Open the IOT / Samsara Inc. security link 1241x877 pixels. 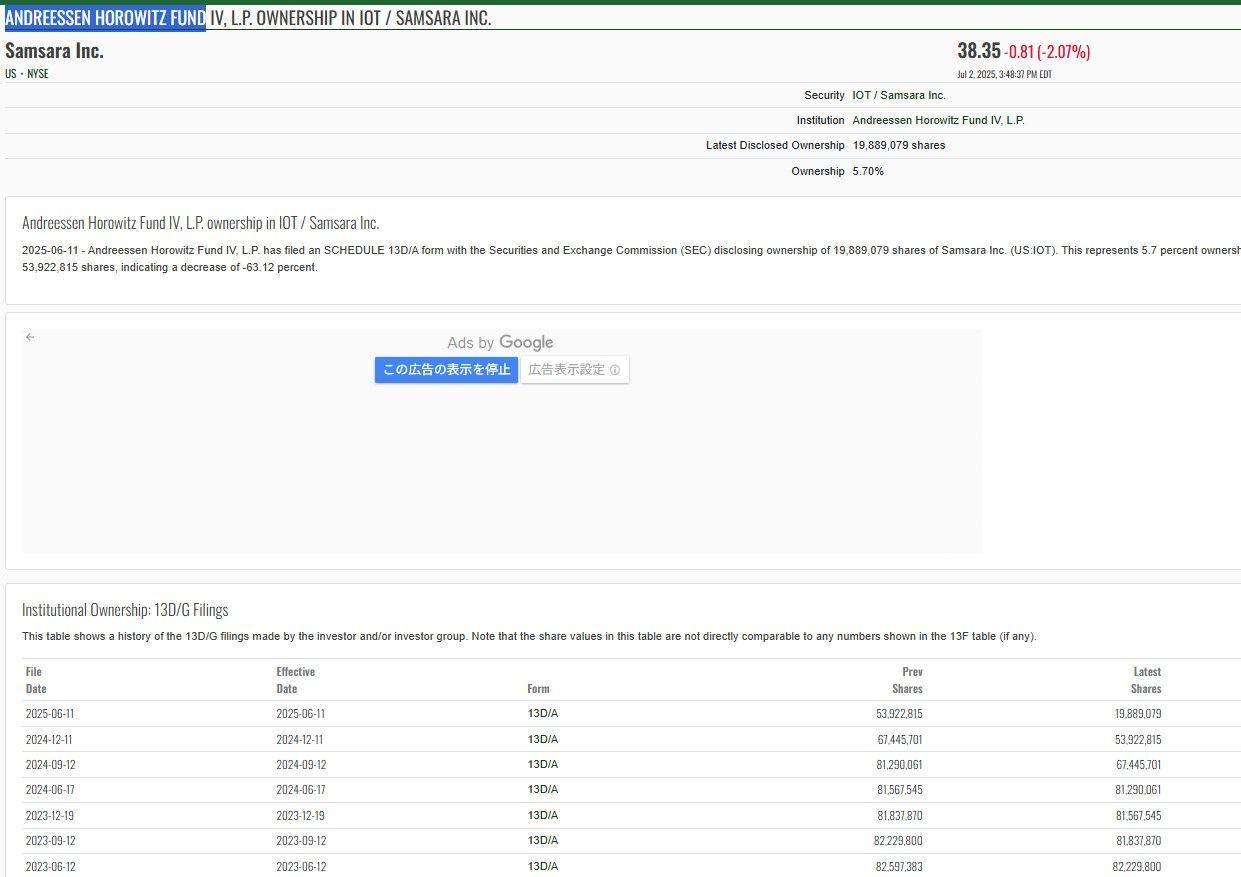click(x=898, y=95)
